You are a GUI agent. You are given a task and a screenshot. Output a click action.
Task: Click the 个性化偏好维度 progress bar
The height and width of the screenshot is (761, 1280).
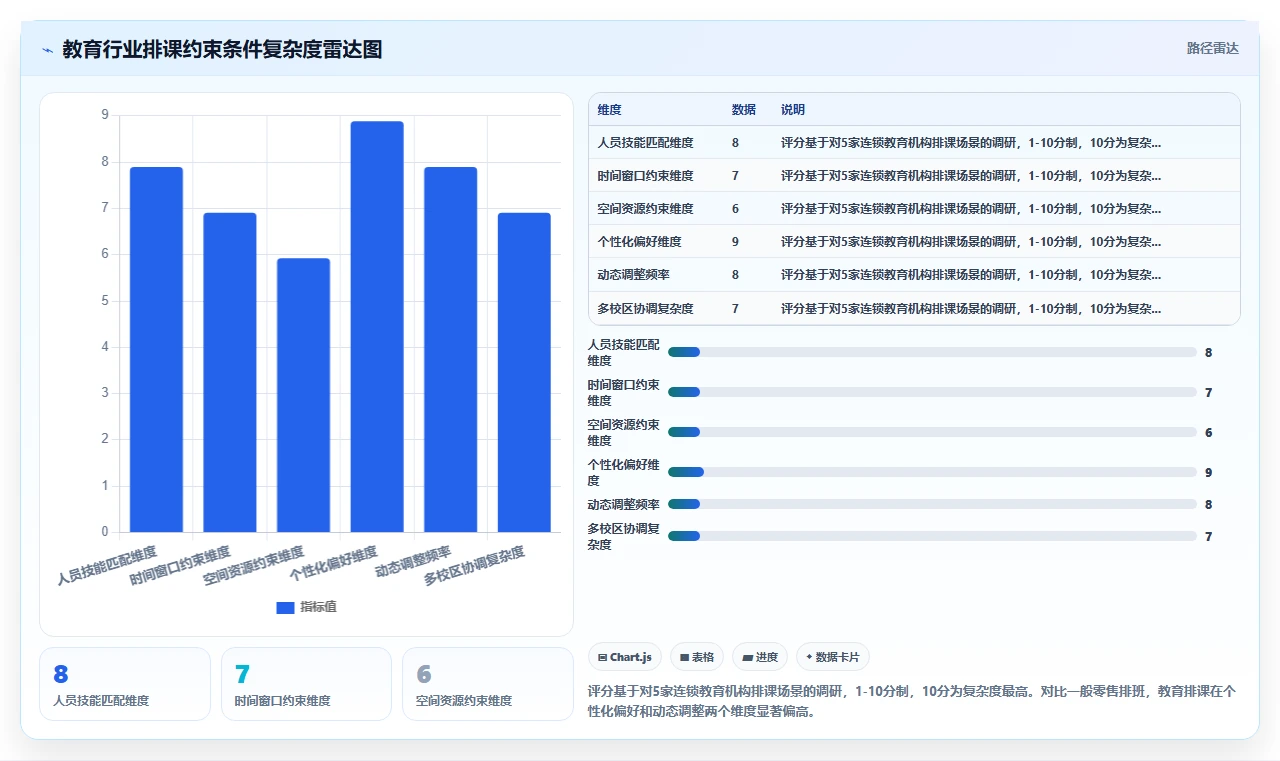pos(932,472)
